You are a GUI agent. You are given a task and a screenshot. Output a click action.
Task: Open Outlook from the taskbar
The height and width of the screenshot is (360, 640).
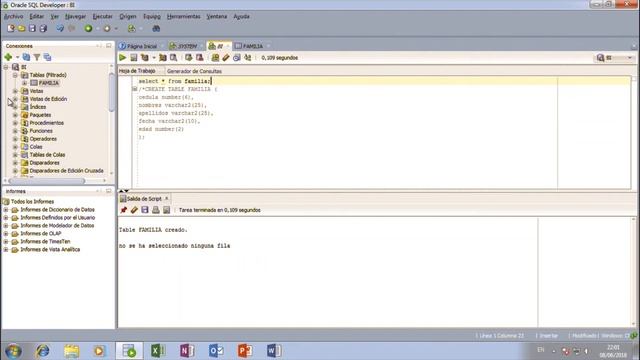(216, 351)
